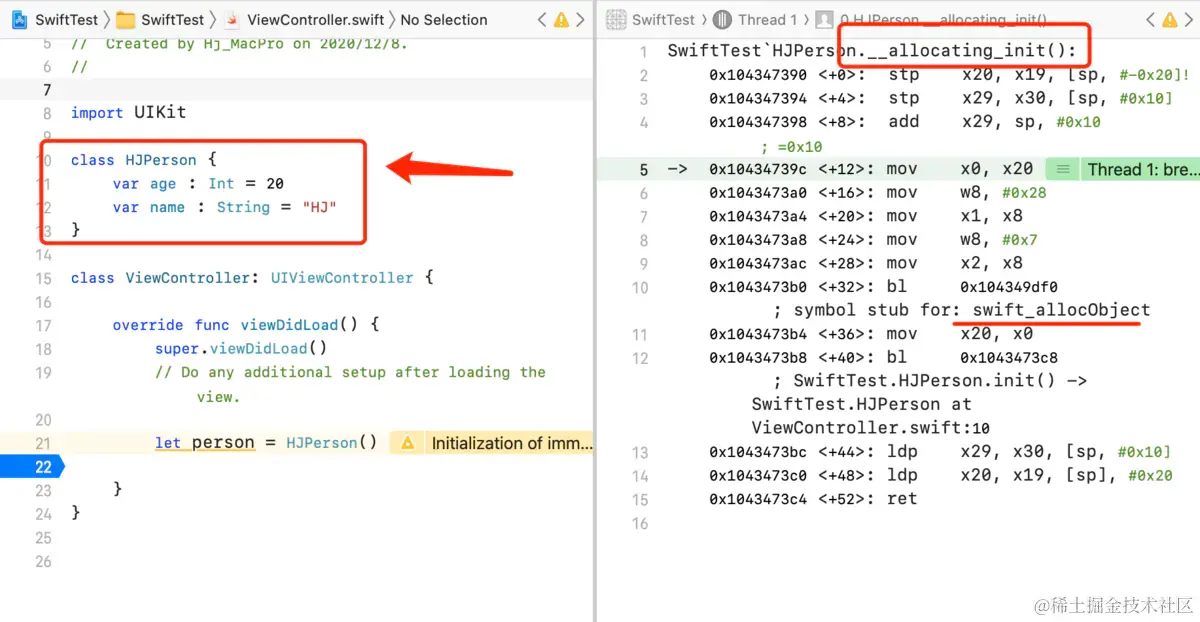Click line number 10 in assembly gutter
1200x622 pixels.
[639, 287]
